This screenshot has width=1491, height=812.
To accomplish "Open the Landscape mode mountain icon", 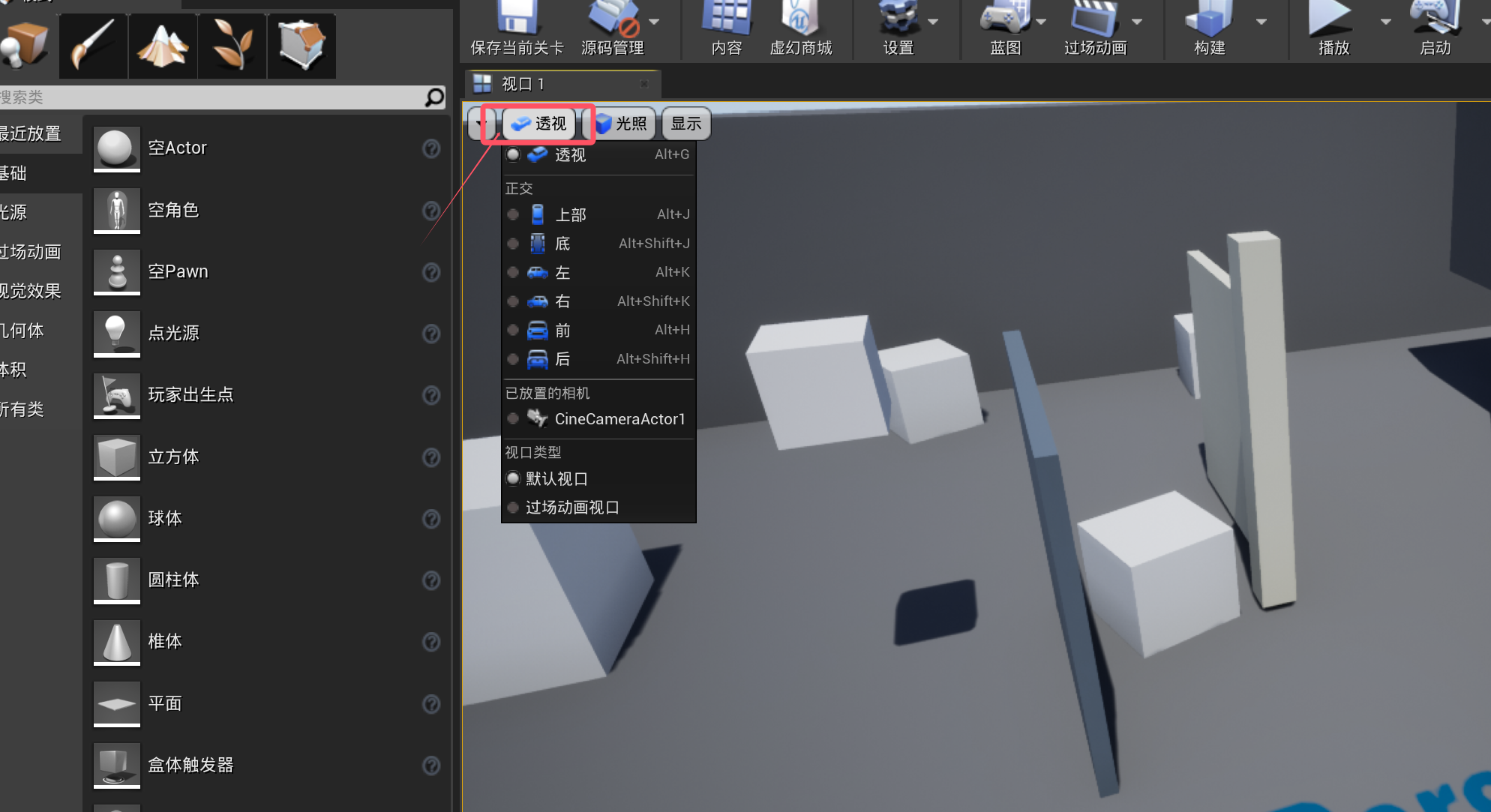I will (163, 45).
